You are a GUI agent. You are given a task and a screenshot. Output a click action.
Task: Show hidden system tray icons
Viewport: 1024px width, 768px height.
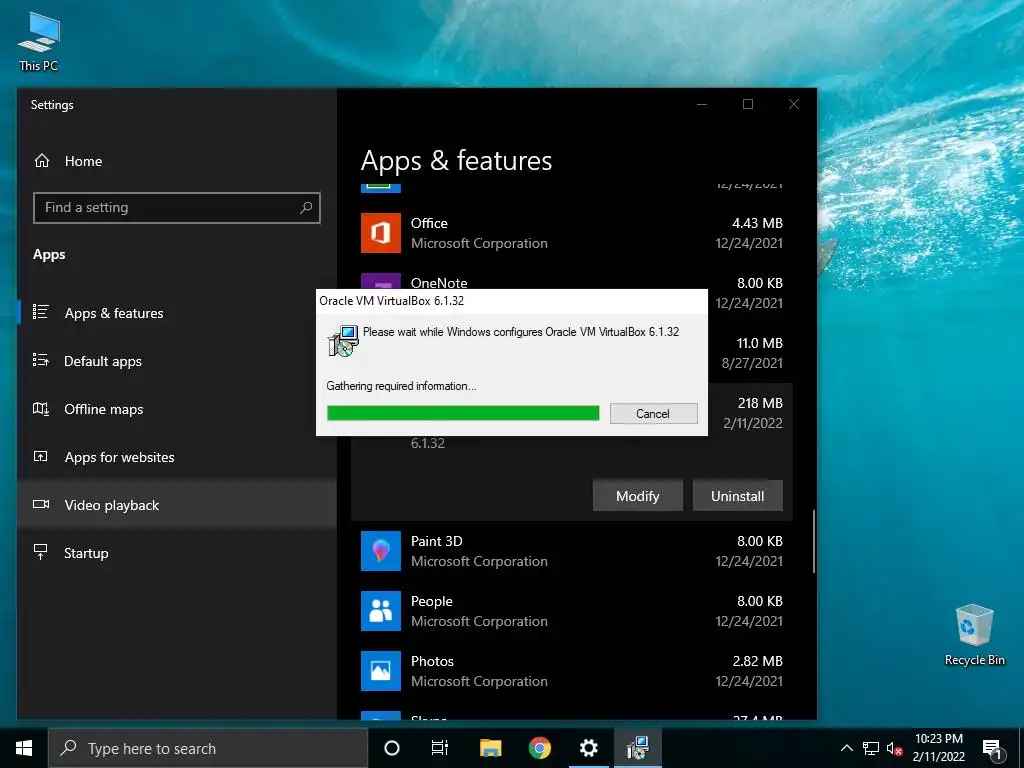(846, 748)
